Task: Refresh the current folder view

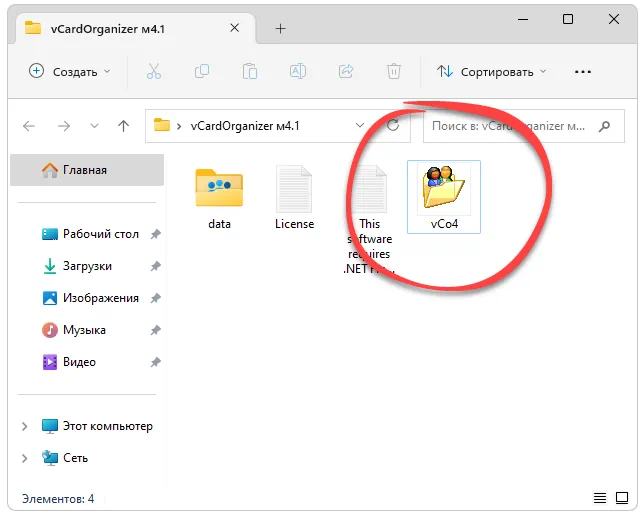Action: pos(393,125)
